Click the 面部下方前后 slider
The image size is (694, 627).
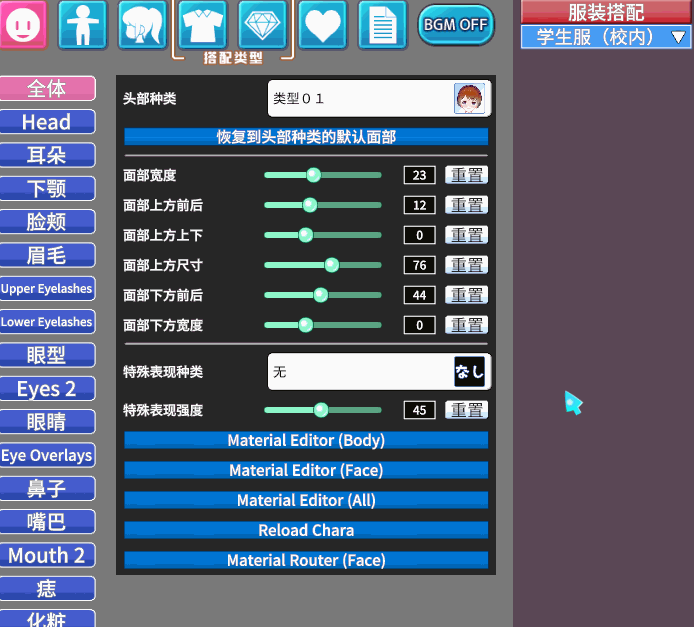click(323, 295)
